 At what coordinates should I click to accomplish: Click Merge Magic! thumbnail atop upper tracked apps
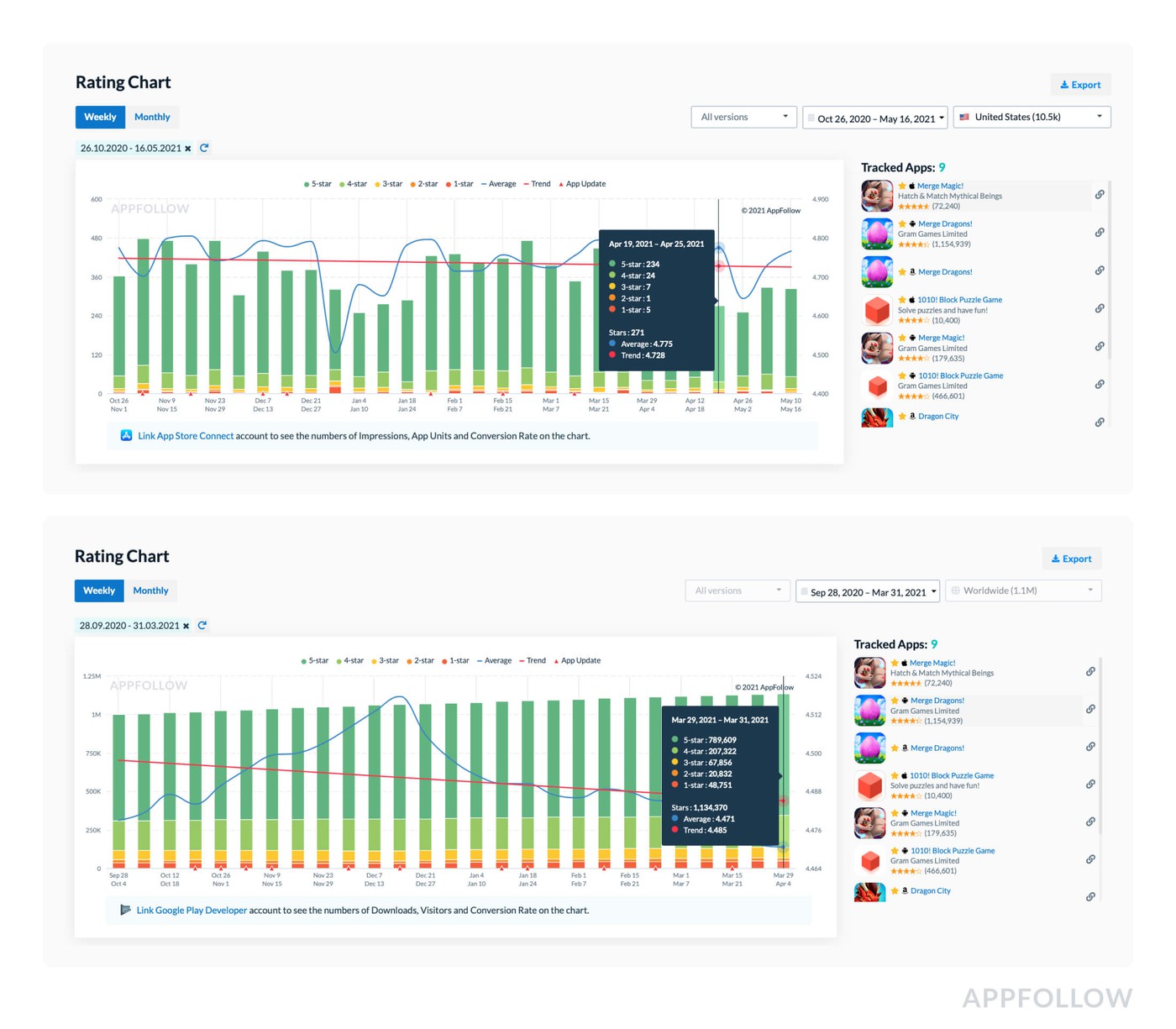point(877,196)
